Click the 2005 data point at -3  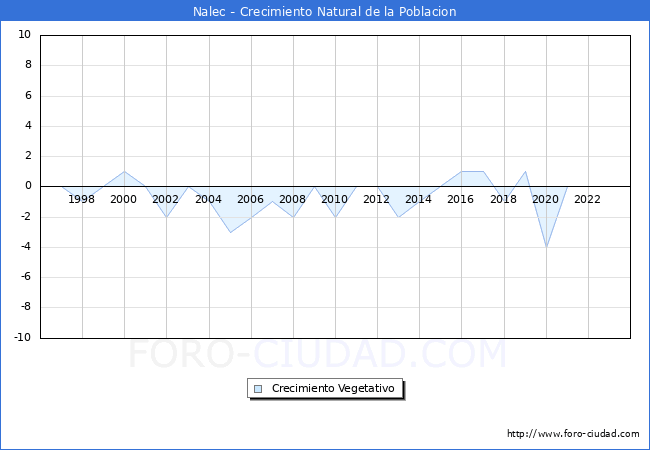(230, 232)
